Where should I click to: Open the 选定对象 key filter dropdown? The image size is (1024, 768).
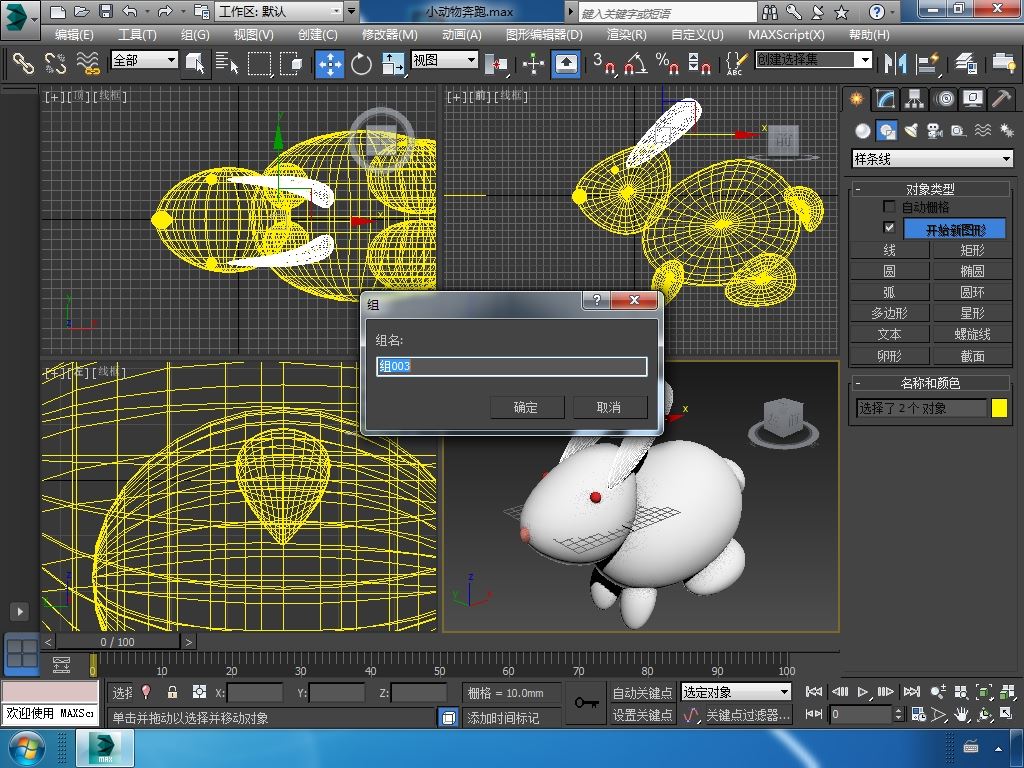point(736,692)
